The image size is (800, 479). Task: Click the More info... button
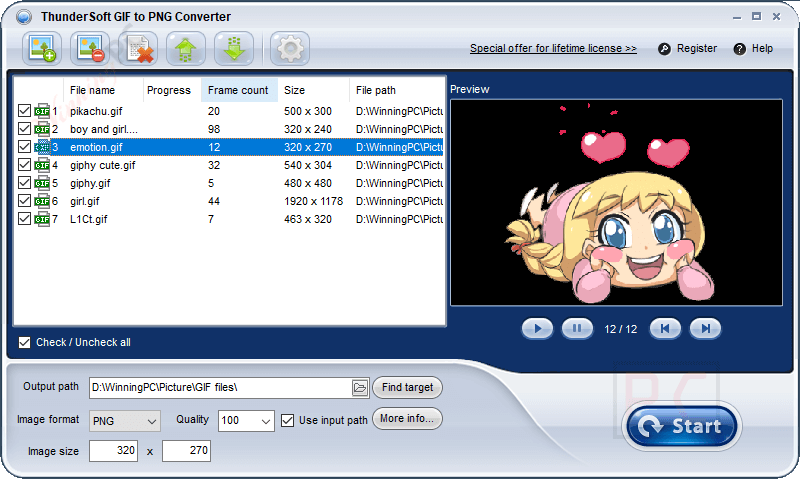pyautogui.click(x=407, y=419)
